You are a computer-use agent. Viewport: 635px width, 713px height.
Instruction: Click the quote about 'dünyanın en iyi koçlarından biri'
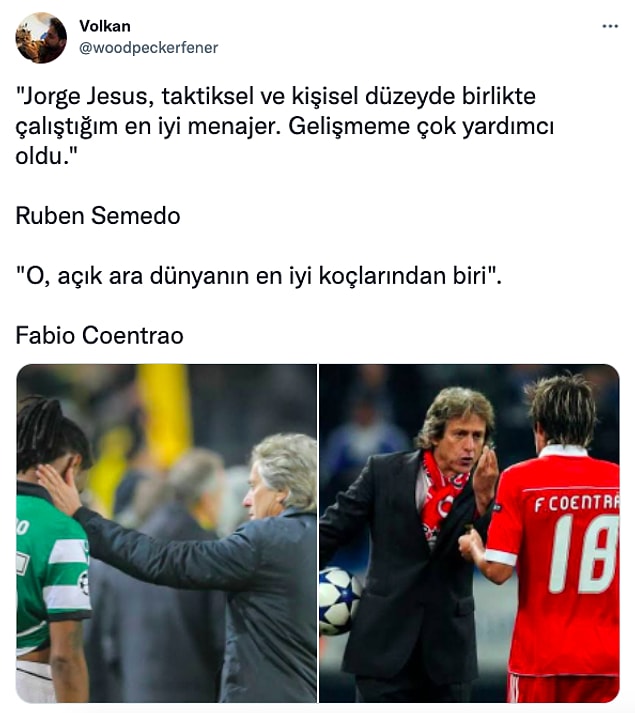click(259, 276)
